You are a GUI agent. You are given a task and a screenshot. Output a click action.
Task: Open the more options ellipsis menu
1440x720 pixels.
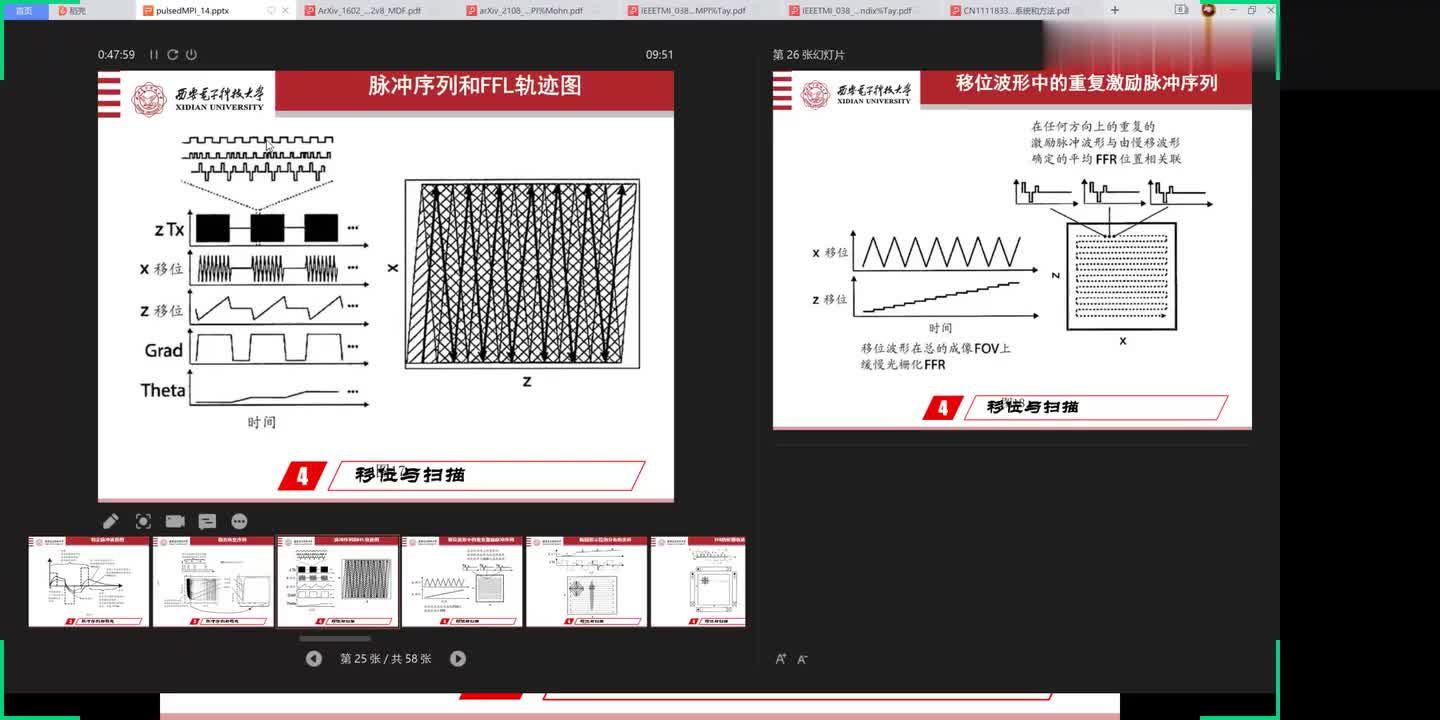click(x=239, y=521)
